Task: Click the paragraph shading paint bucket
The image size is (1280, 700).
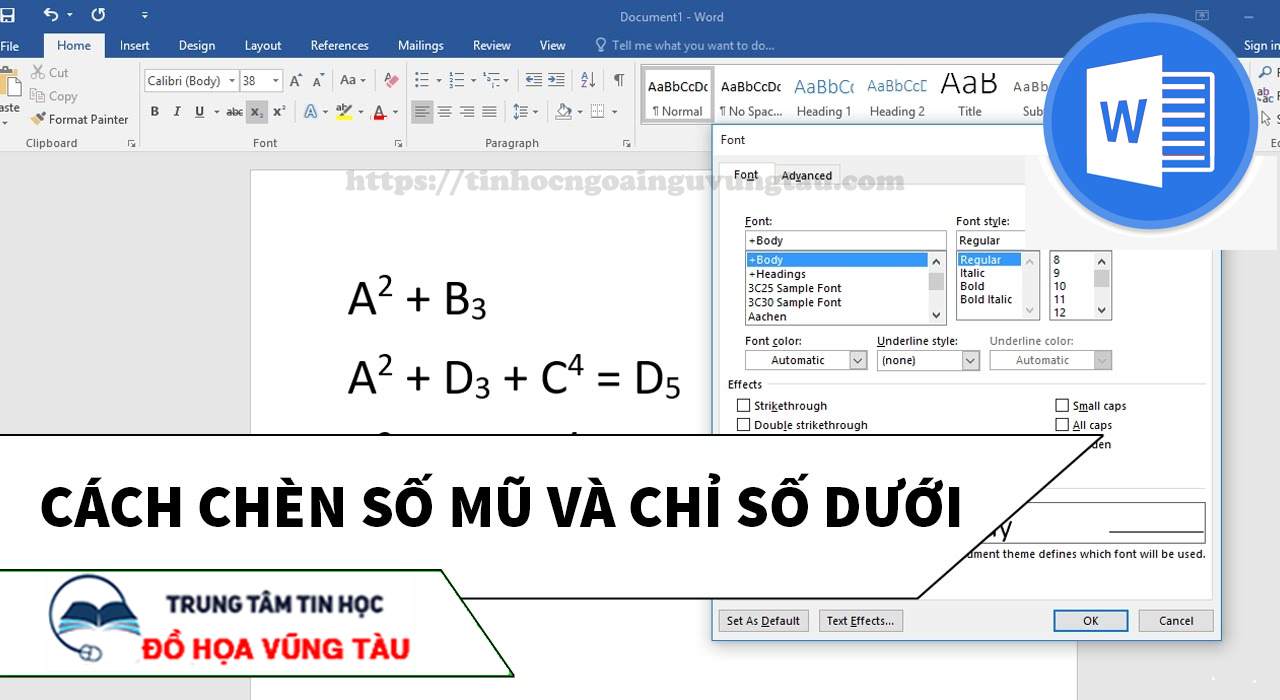Action: 563,112
